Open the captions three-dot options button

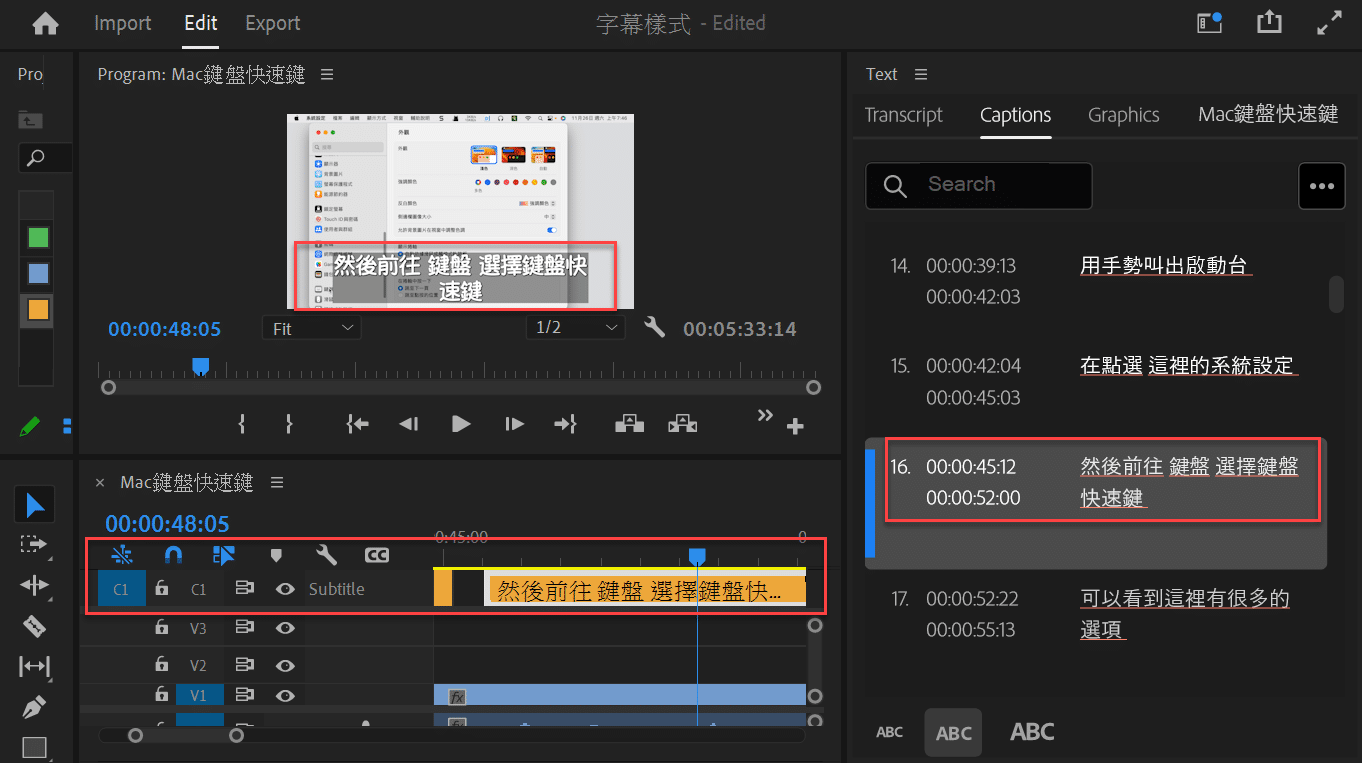click(1321, 186)
